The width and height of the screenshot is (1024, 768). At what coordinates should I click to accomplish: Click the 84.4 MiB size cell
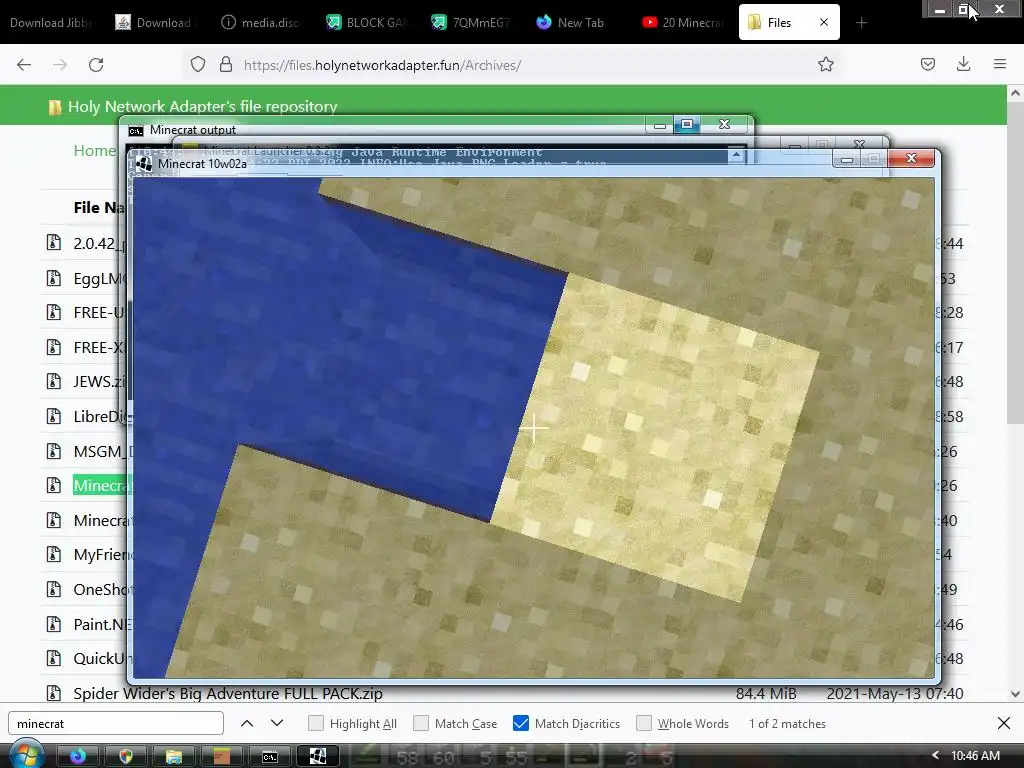pos(766,693)
